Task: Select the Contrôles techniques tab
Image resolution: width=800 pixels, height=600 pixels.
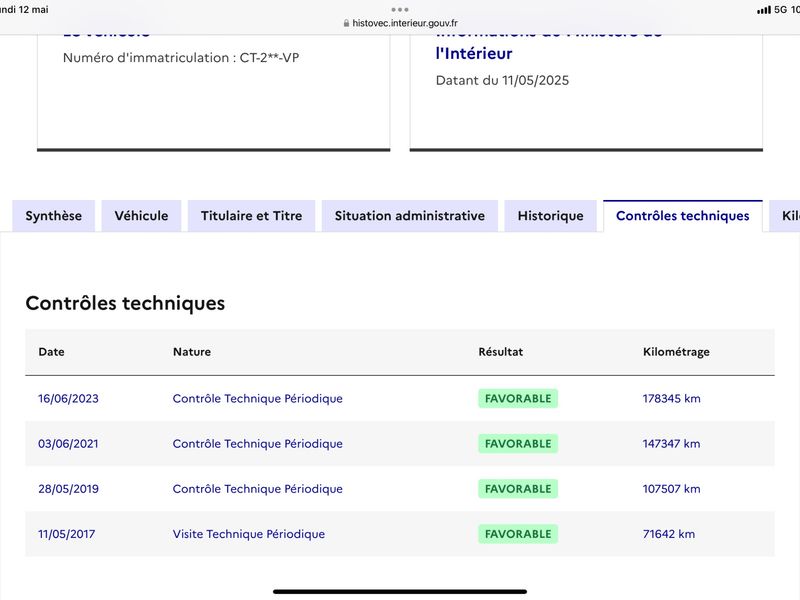Action: point(683,216)
